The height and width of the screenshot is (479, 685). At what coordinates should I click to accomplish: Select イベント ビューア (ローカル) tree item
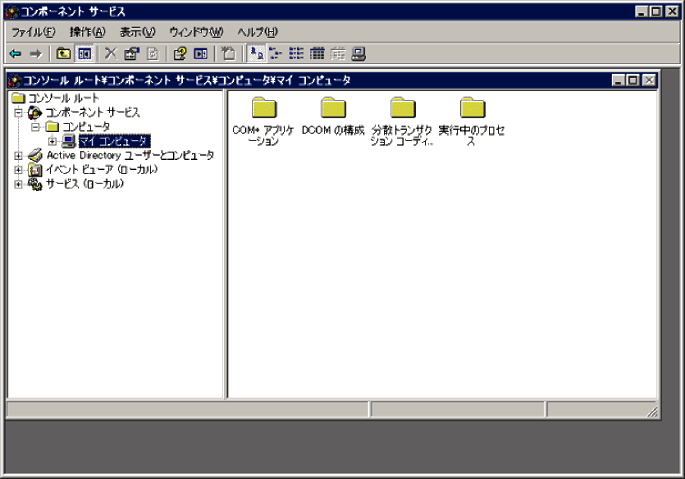pyautogui.click(x=102, y=170)
